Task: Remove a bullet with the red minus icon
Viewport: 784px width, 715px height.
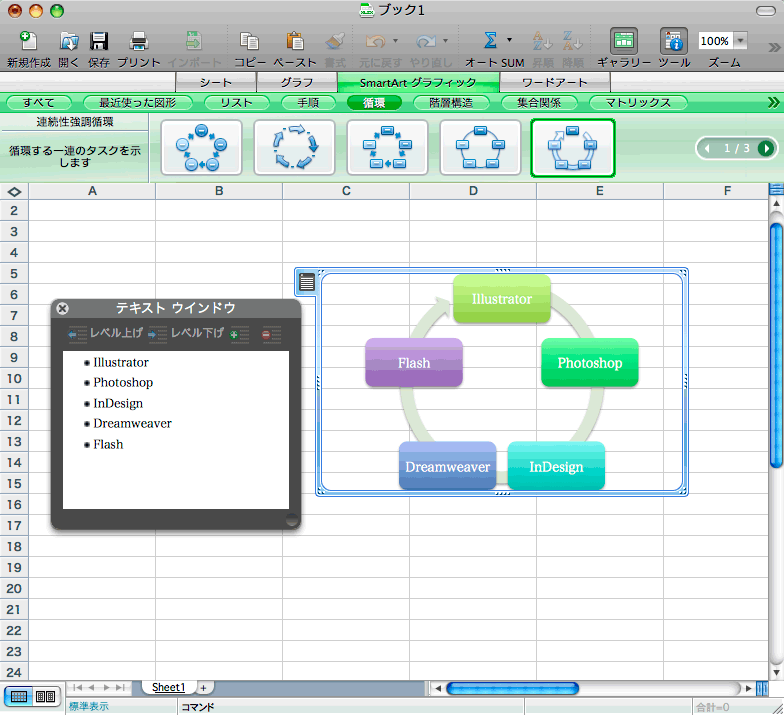Action: [272, 334]
